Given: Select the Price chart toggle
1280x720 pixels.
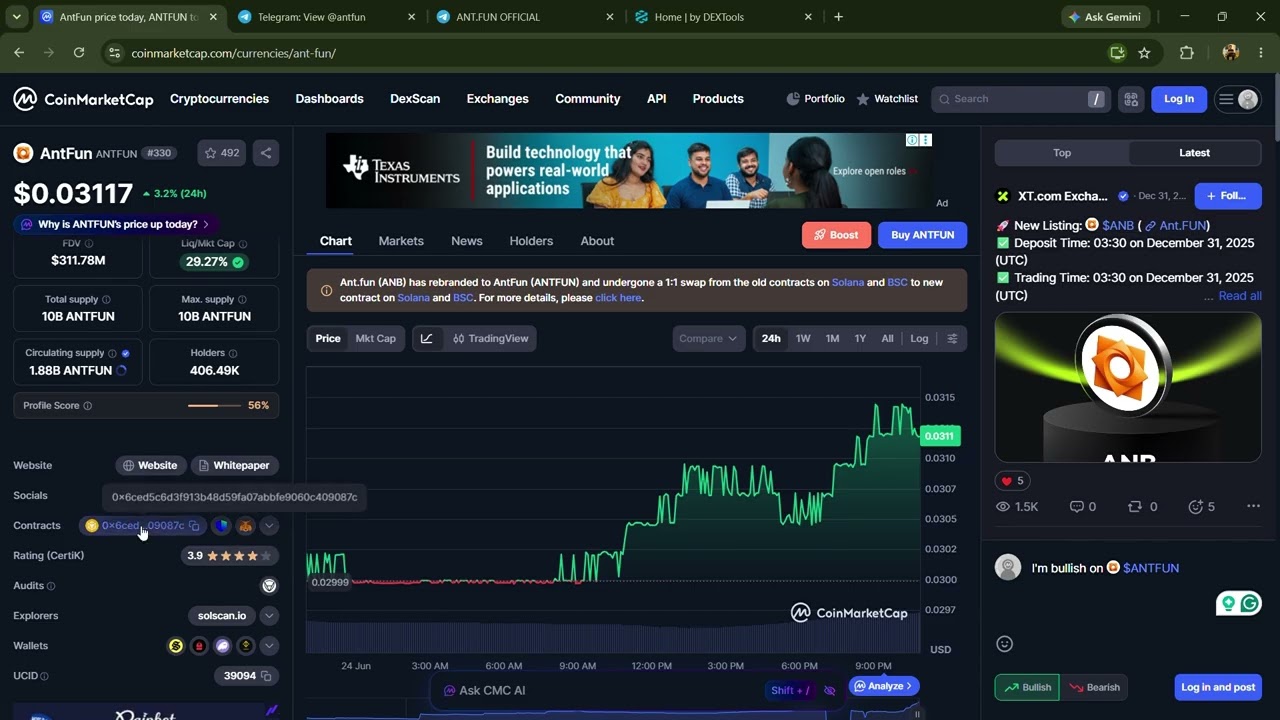Looking at the screenshot, I should [x=328, y=339].
